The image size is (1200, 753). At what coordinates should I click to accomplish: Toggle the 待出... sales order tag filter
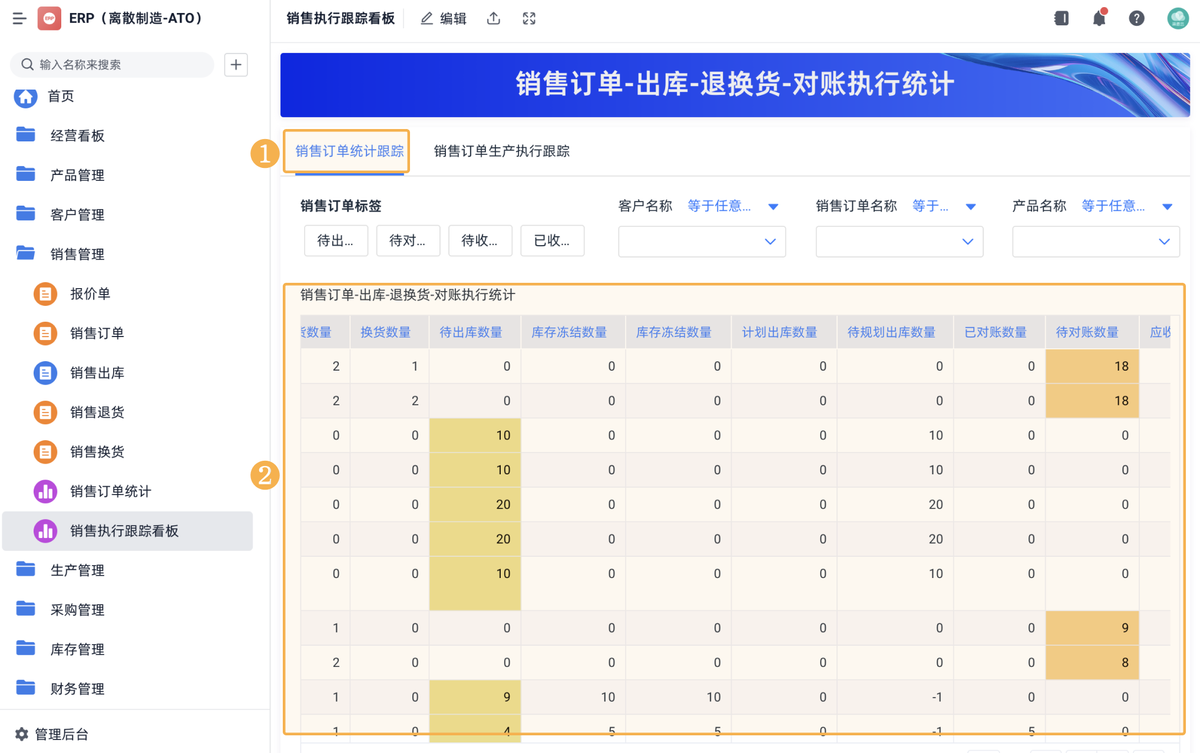click(335, 240)
